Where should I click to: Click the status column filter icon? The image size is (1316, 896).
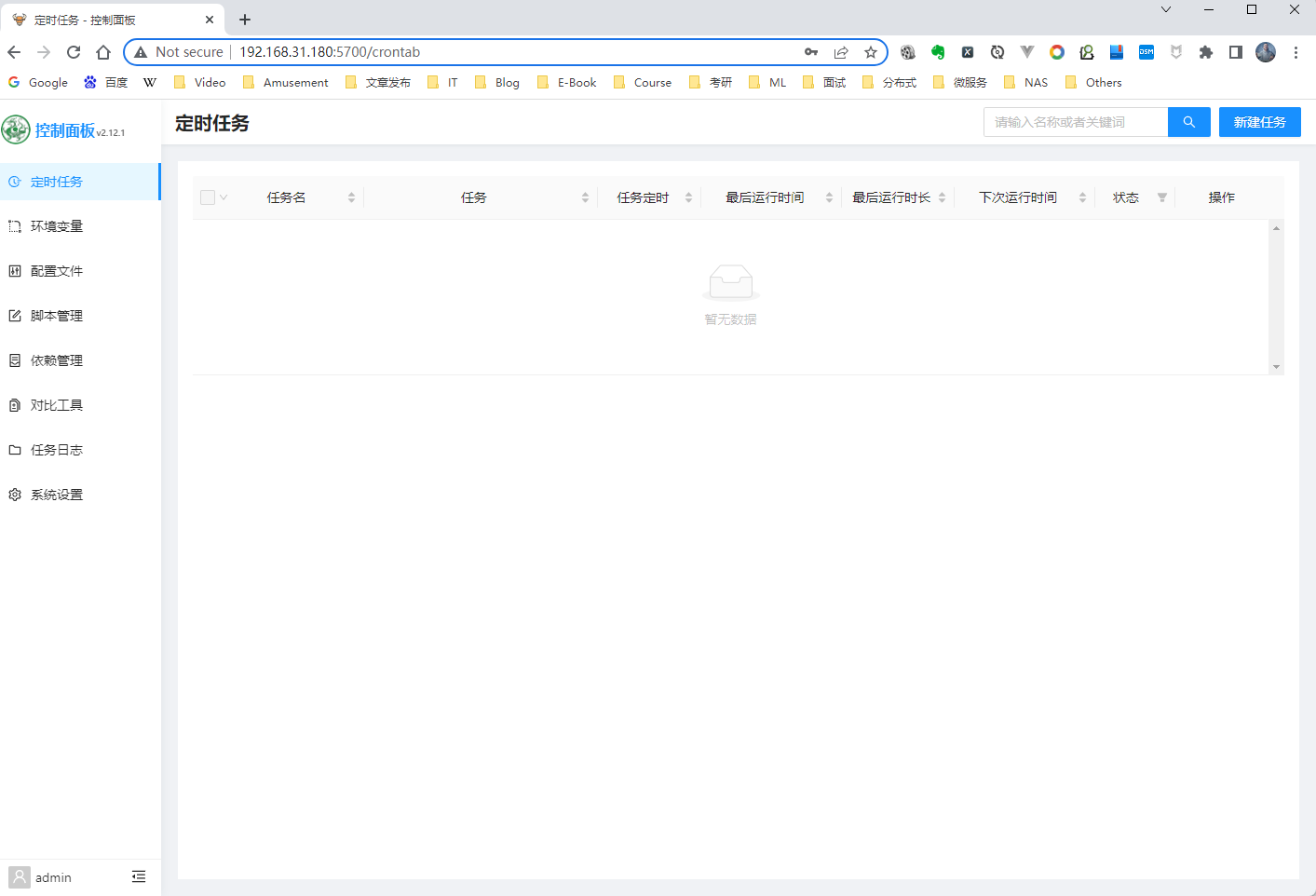coord(1161,197)
